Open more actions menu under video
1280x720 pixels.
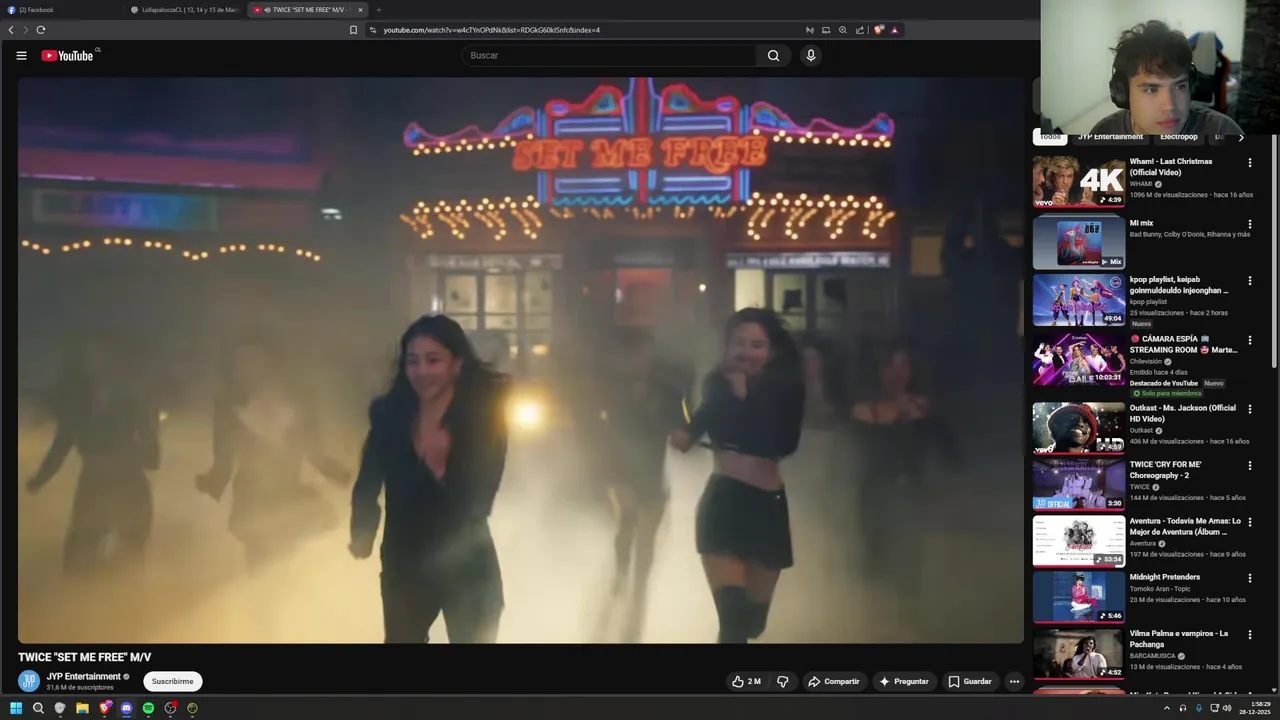tap(1014, 682)
